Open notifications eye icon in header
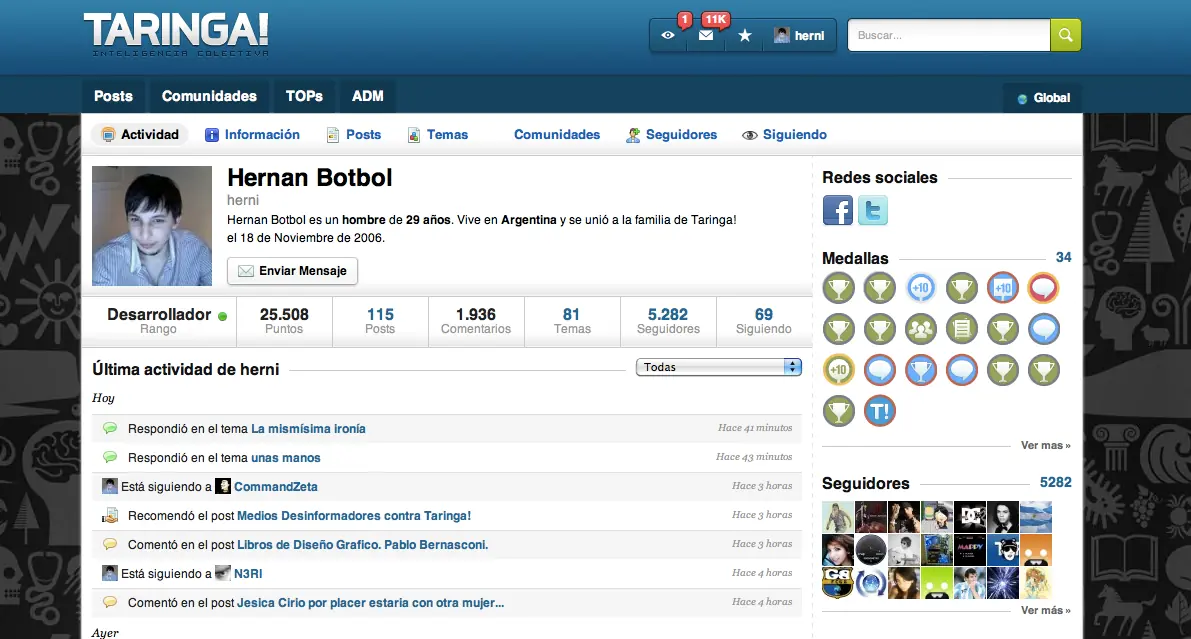The height and width of the screenshot is (639, 1191). [668, 36]
